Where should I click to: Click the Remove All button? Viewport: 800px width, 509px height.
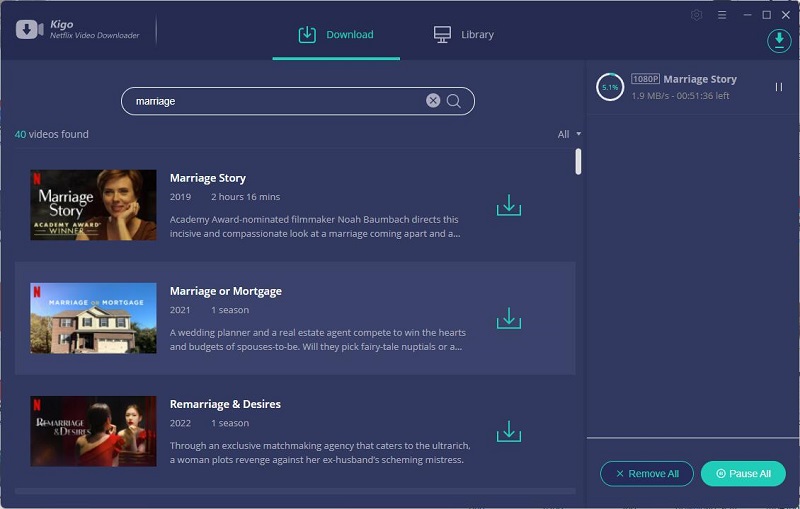click(x=647, y=474)
